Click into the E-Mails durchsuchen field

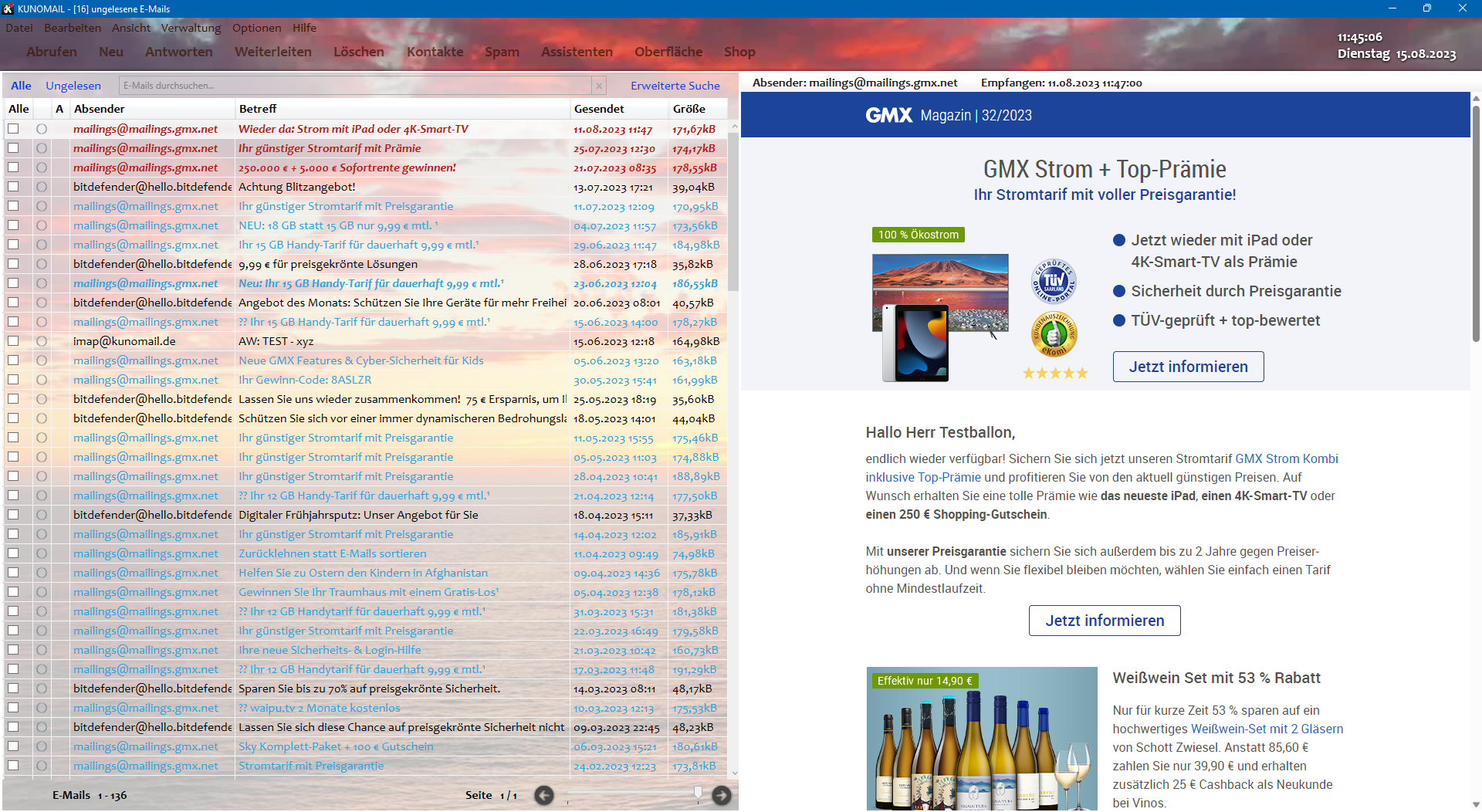point(355,86)
